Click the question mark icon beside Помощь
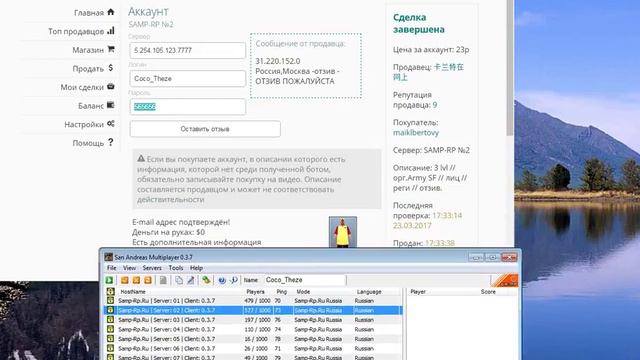This screenshot has height=360, width=640. tap(111, 142)
